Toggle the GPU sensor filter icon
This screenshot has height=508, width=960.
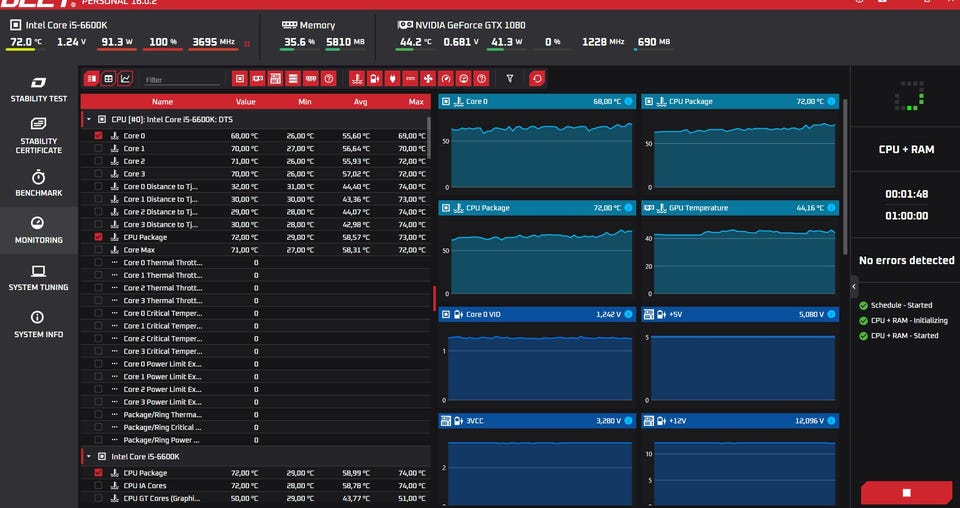tap(257, 78)
